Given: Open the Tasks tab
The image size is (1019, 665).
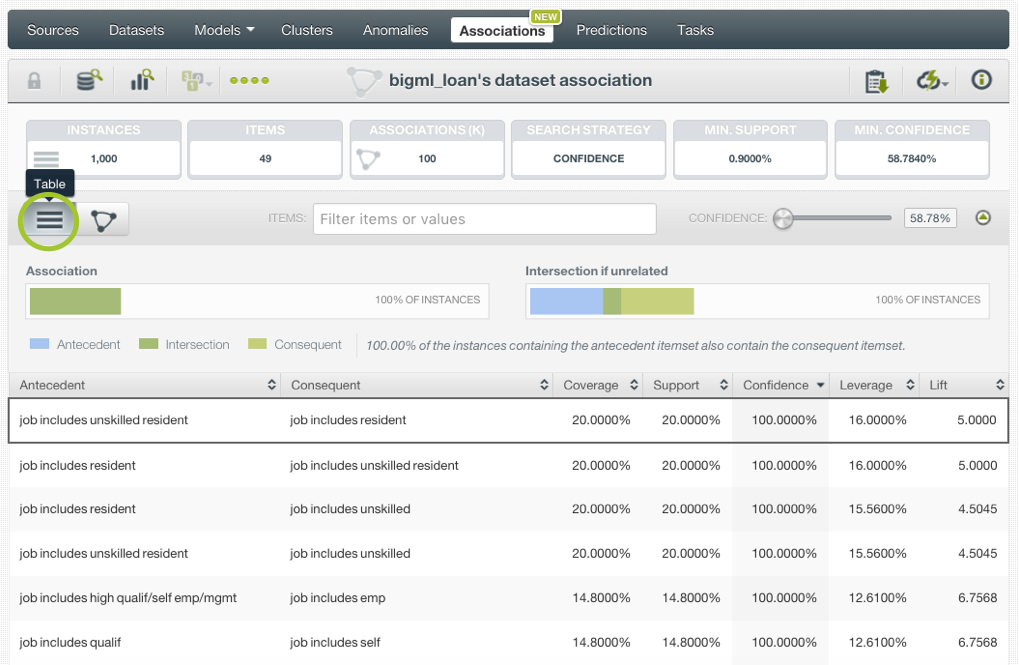Looking at the screenshot, I should point(695,30).
